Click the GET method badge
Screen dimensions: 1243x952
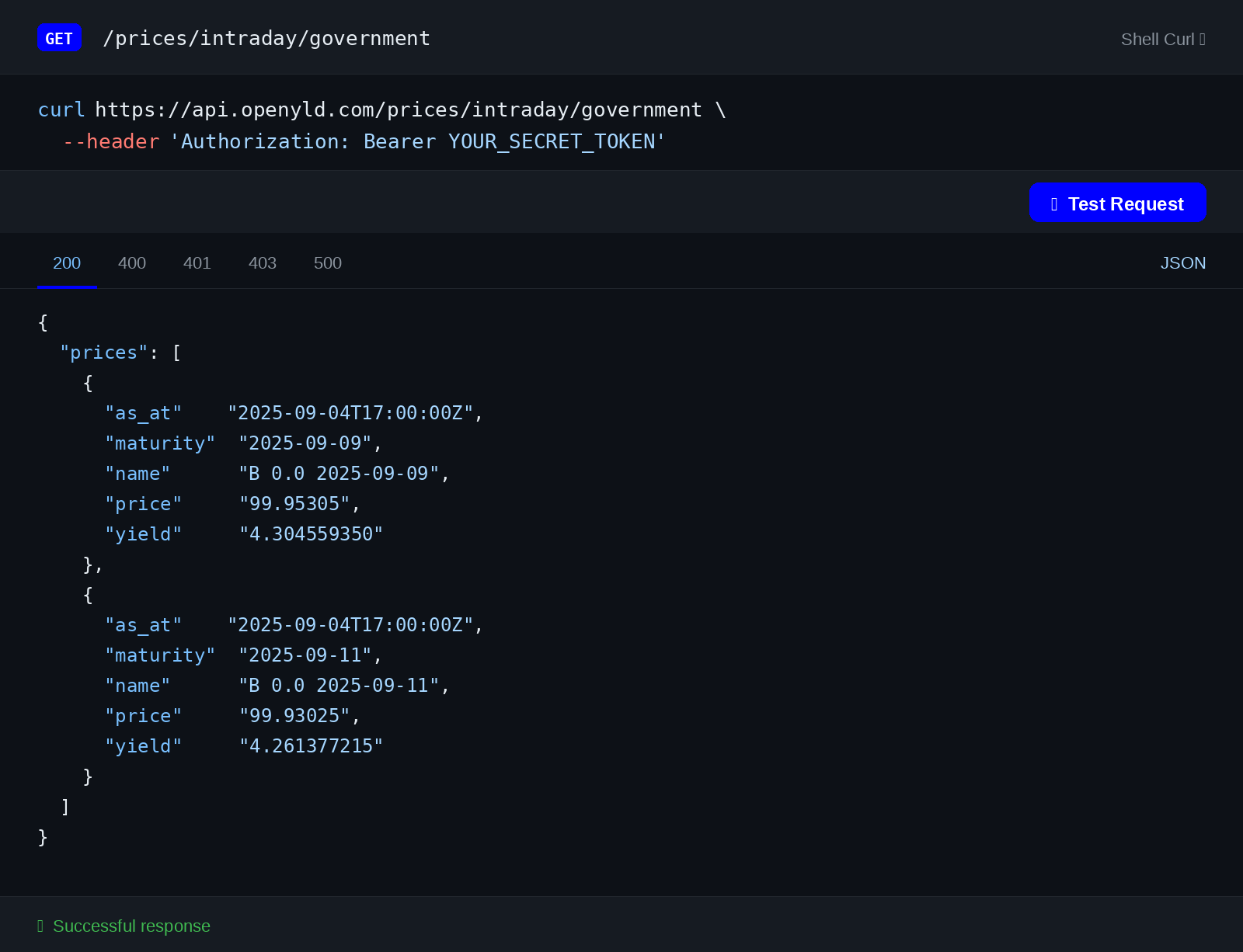59,37
